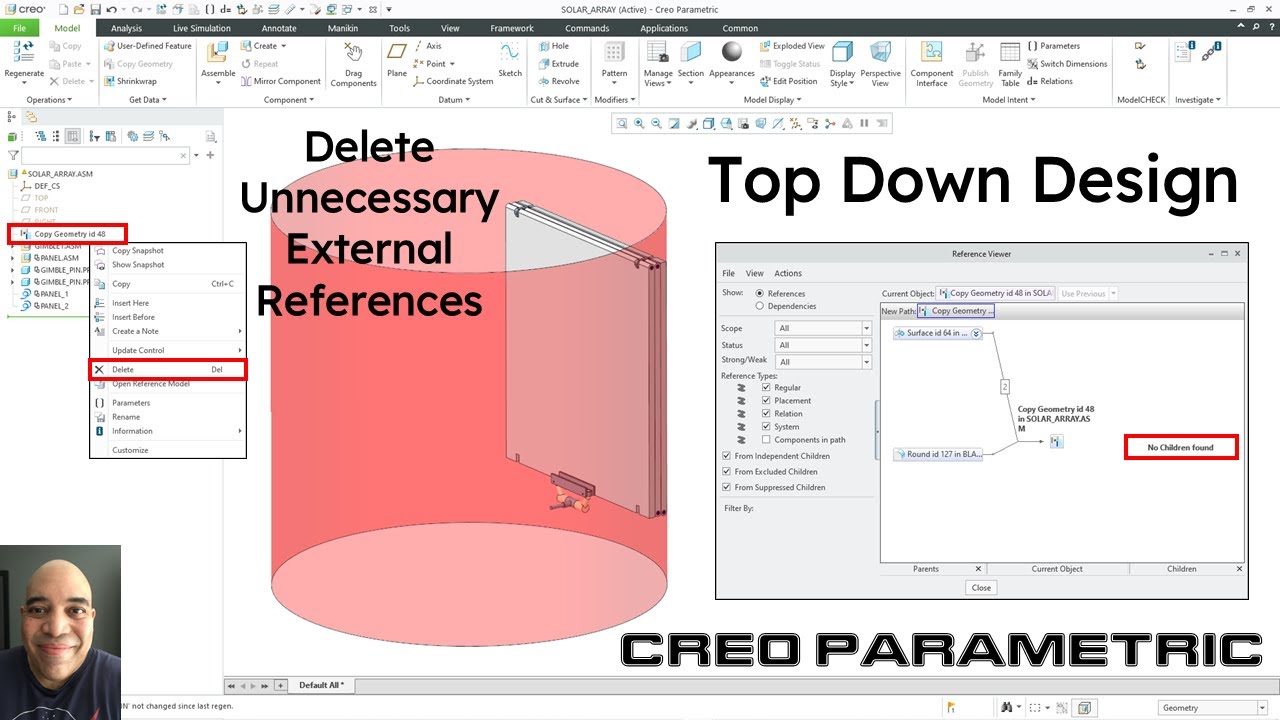Select the Hole feature tool
The height and width of the screenshot is (720, 1280).
[553, 46]
